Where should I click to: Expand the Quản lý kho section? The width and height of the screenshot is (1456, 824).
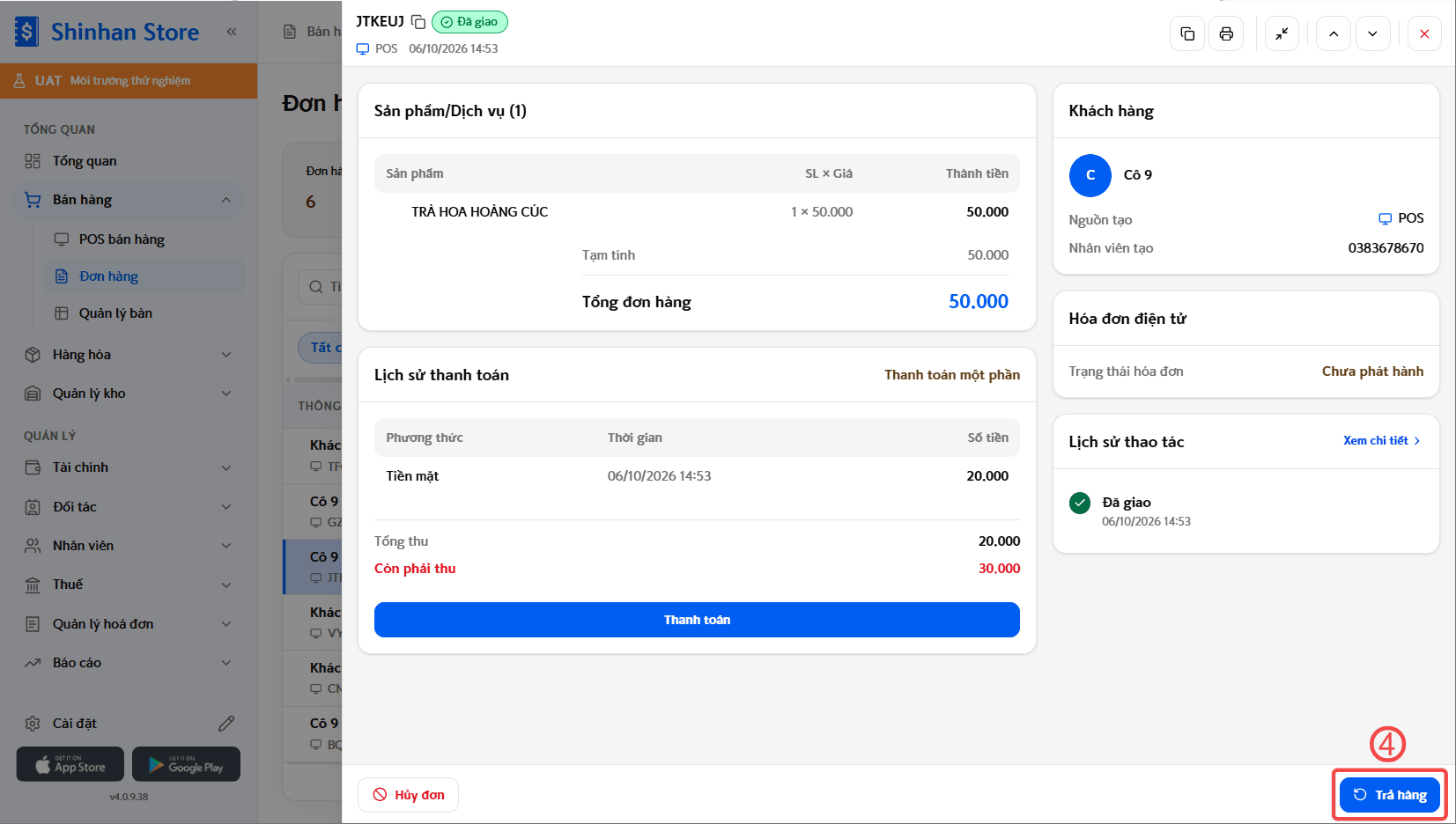click(129, 394)
